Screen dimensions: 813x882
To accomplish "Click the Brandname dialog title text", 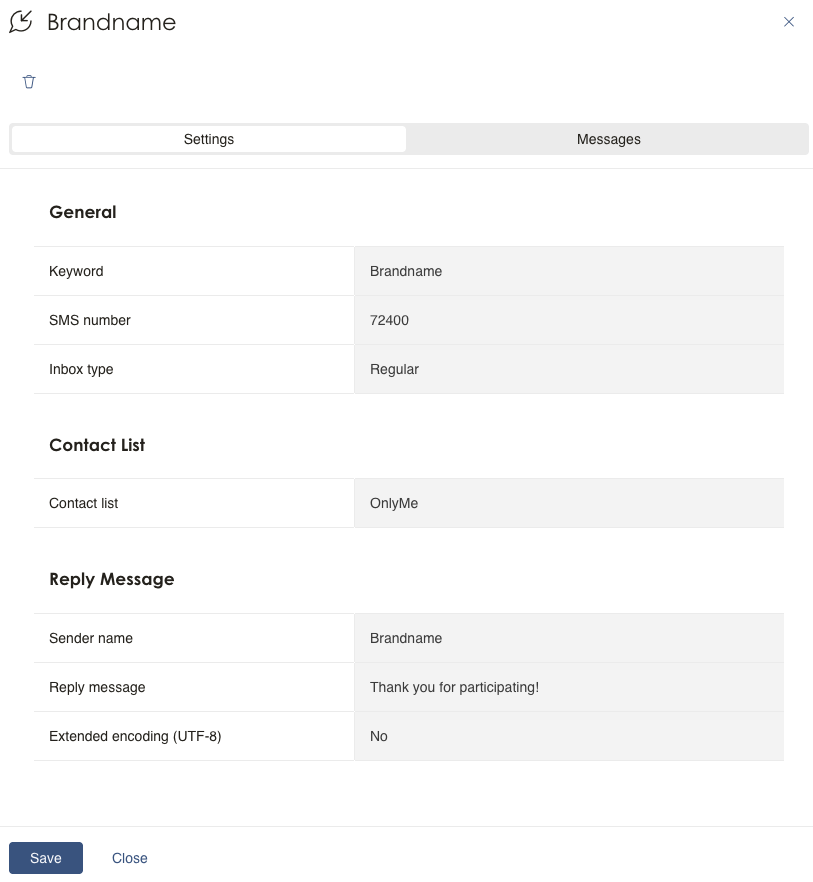I will tap(111, 22).
